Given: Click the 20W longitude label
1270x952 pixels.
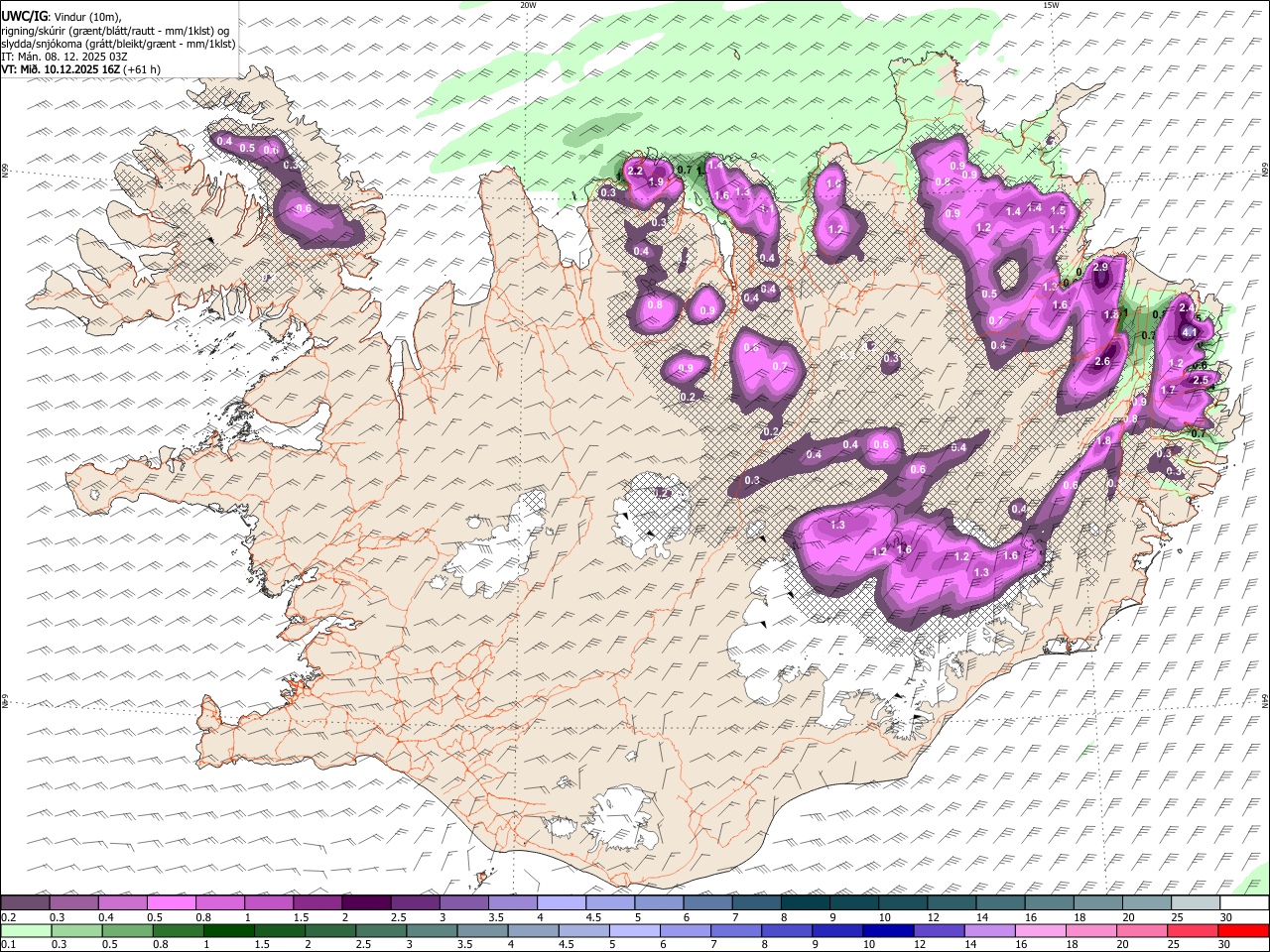Looking at the screenshot, I should 528,5.
